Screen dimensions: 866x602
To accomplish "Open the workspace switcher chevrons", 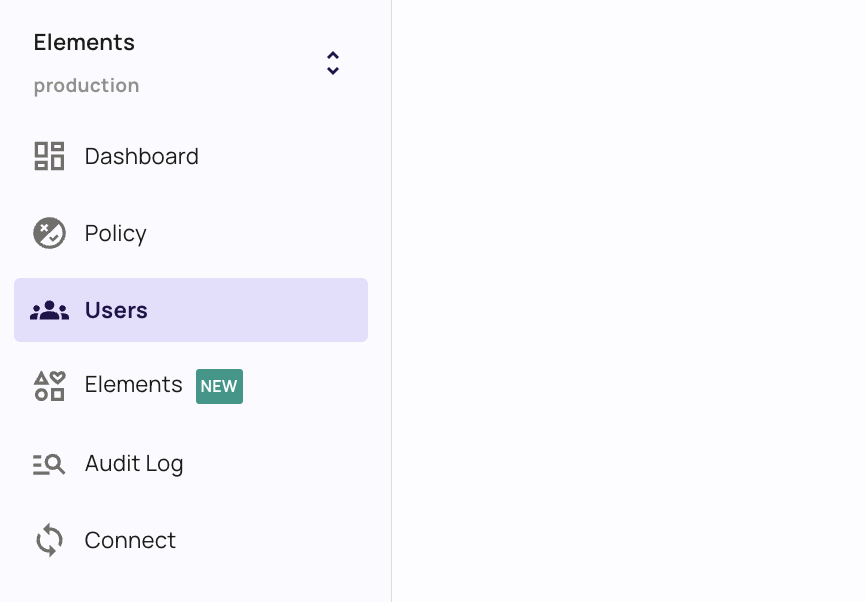I will pos(332,62).
